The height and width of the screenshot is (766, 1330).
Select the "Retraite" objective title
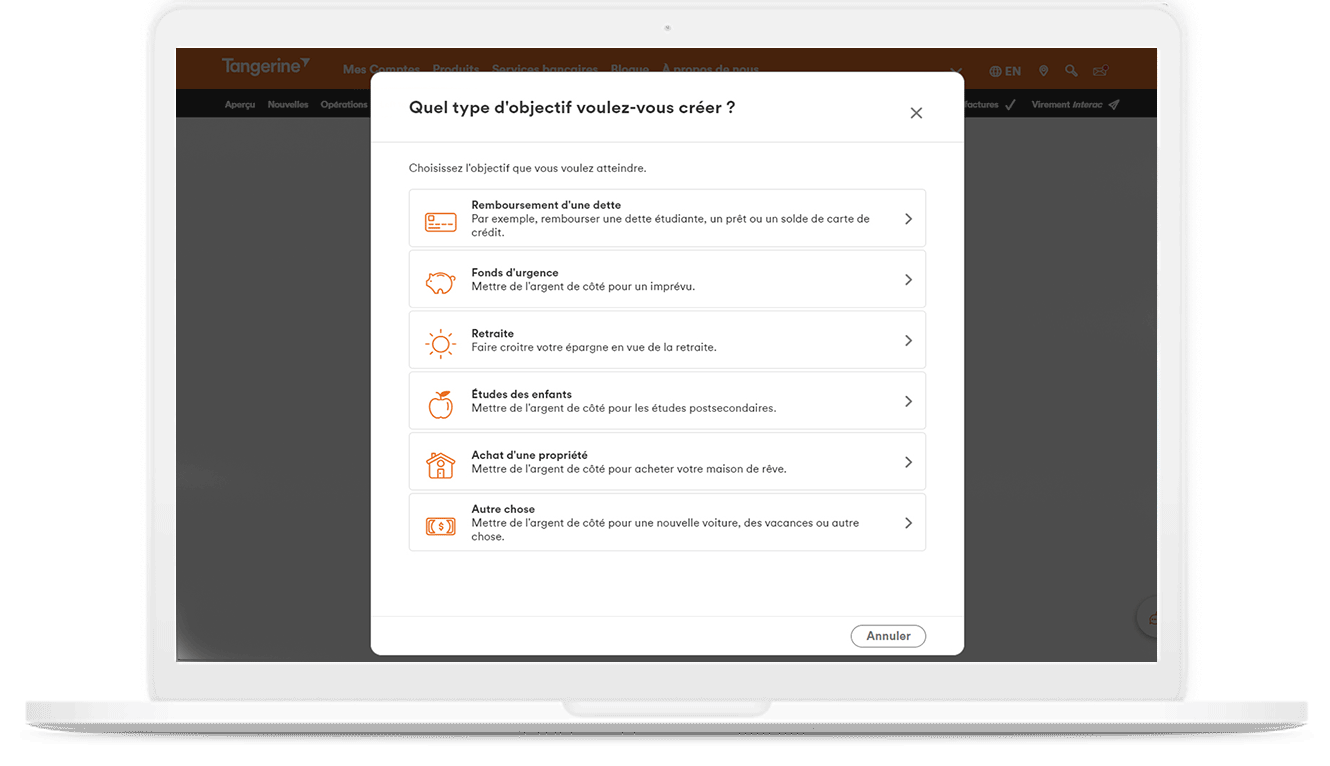point(492,333)
